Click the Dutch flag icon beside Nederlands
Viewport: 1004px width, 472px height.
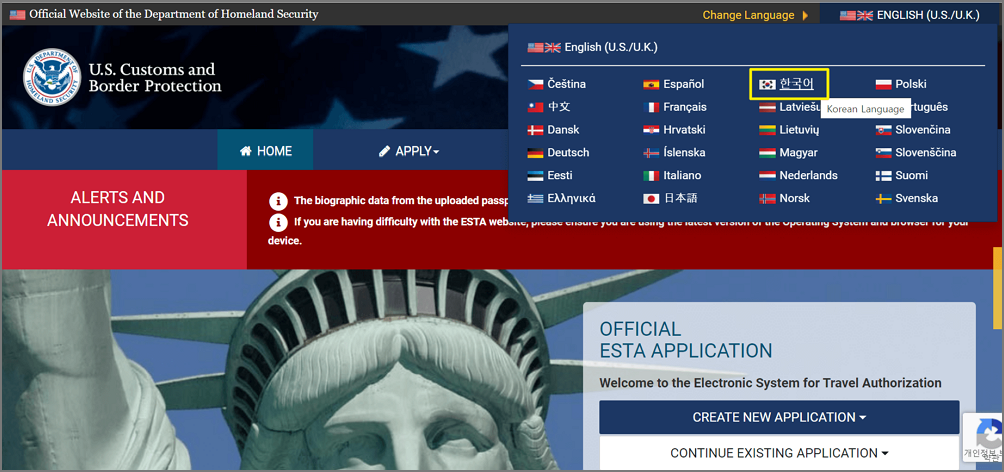(767, 175)
